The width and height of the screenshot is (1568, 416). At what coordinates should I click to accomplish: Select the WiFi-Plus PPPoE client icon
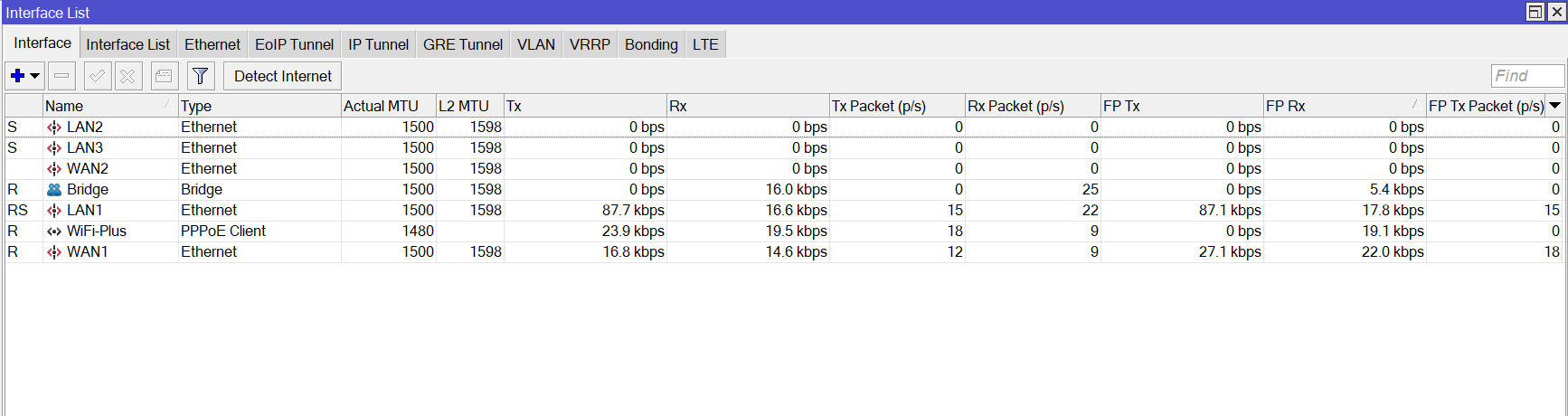pyautogui.click(x=54, y=232)
